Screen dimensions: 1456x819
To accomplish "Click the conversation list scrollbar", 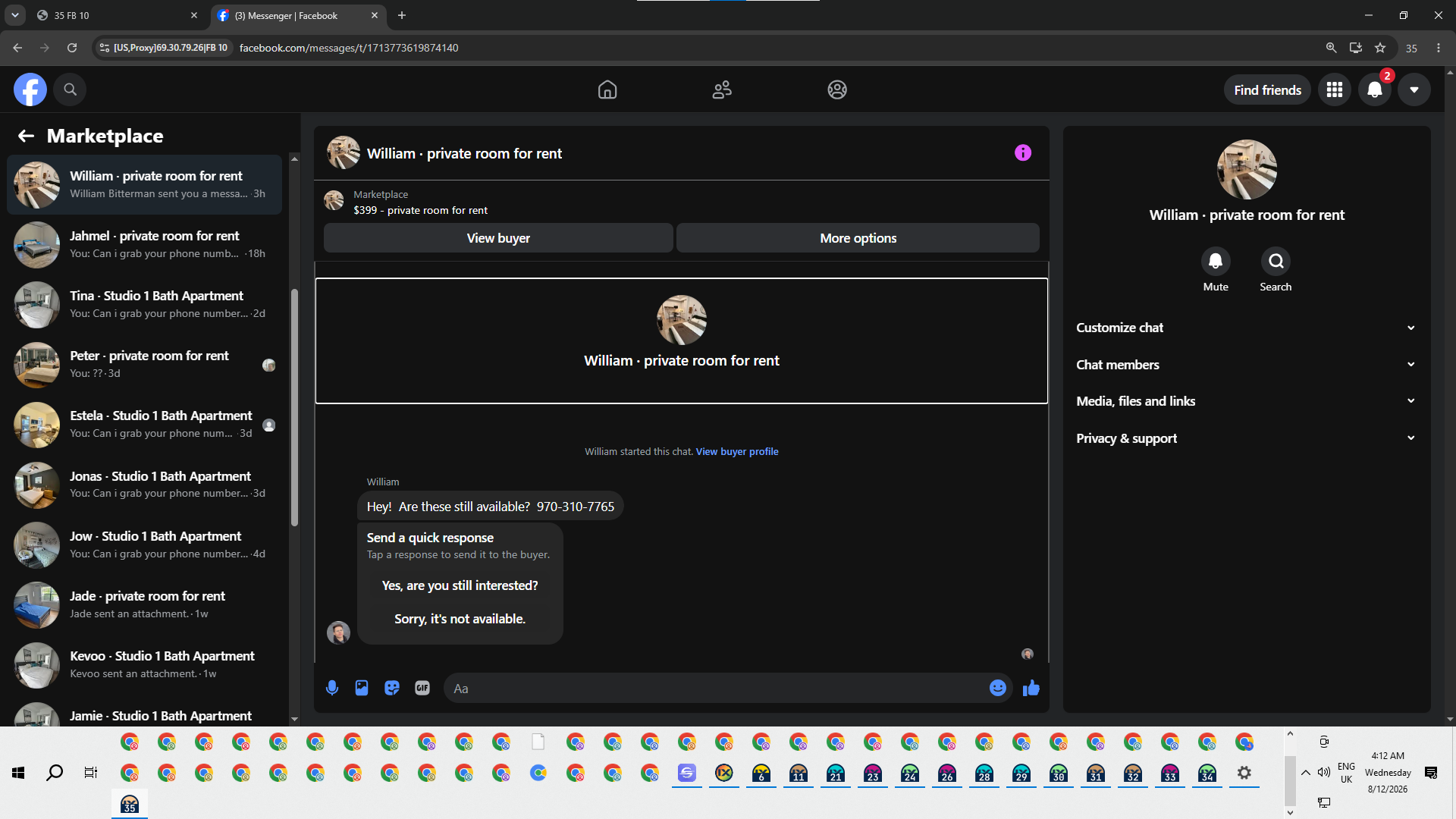I will pyautogui.click(x=294, y=407).
